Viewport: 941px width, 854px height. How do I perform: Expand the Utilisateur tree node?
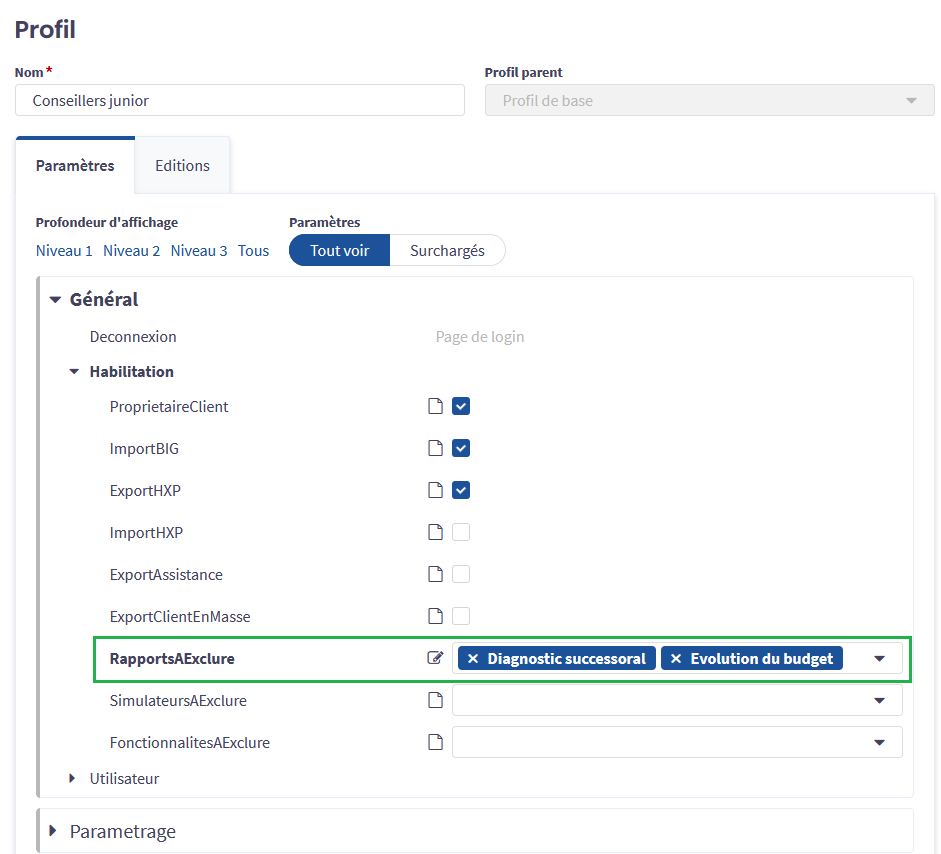pyautogui.click(x=74, y=778)
